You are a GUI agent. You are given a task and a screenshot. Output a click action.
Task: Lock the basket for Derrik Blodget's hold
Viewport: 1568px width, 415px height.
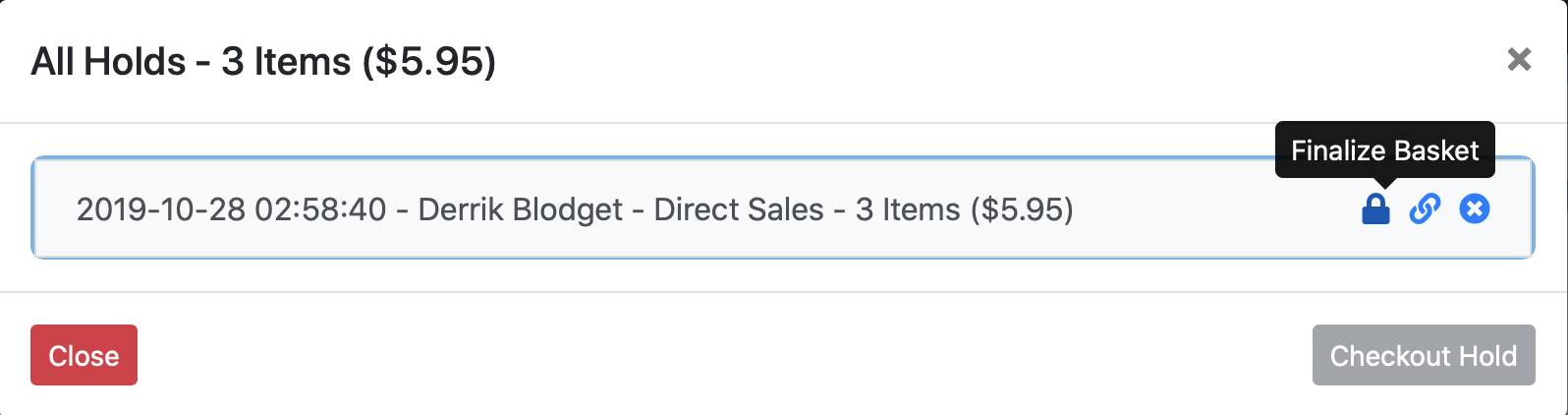click(1375, 208)
